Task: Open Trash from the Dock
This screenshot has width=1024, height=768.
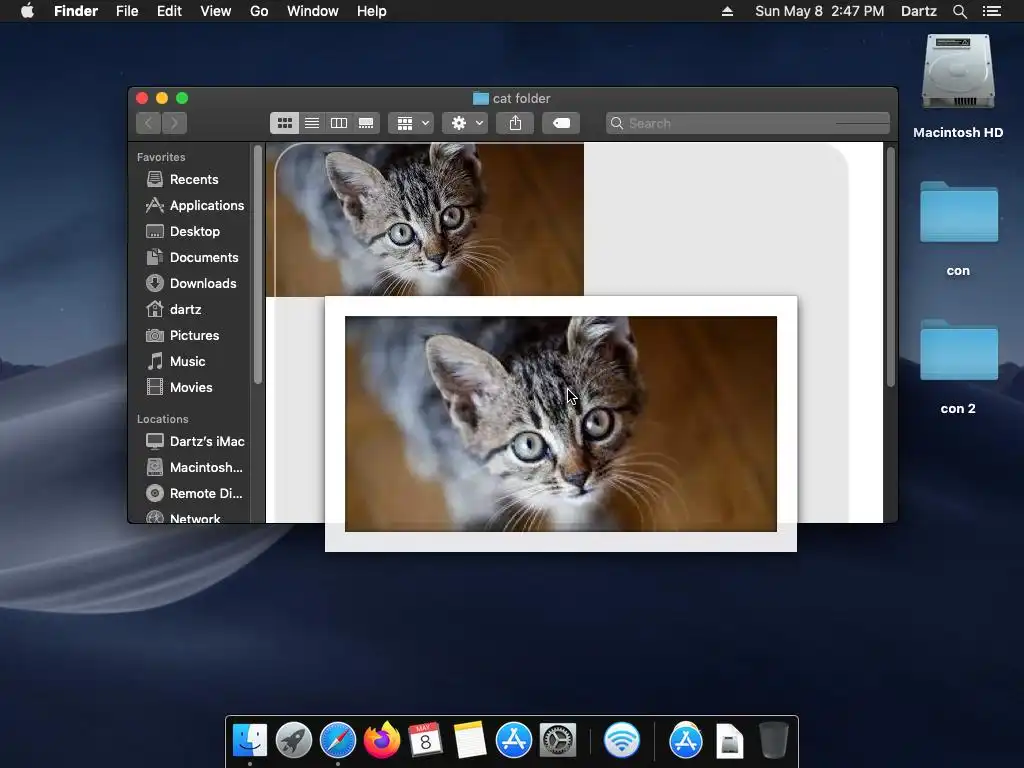Action: (x=774, y=741)
